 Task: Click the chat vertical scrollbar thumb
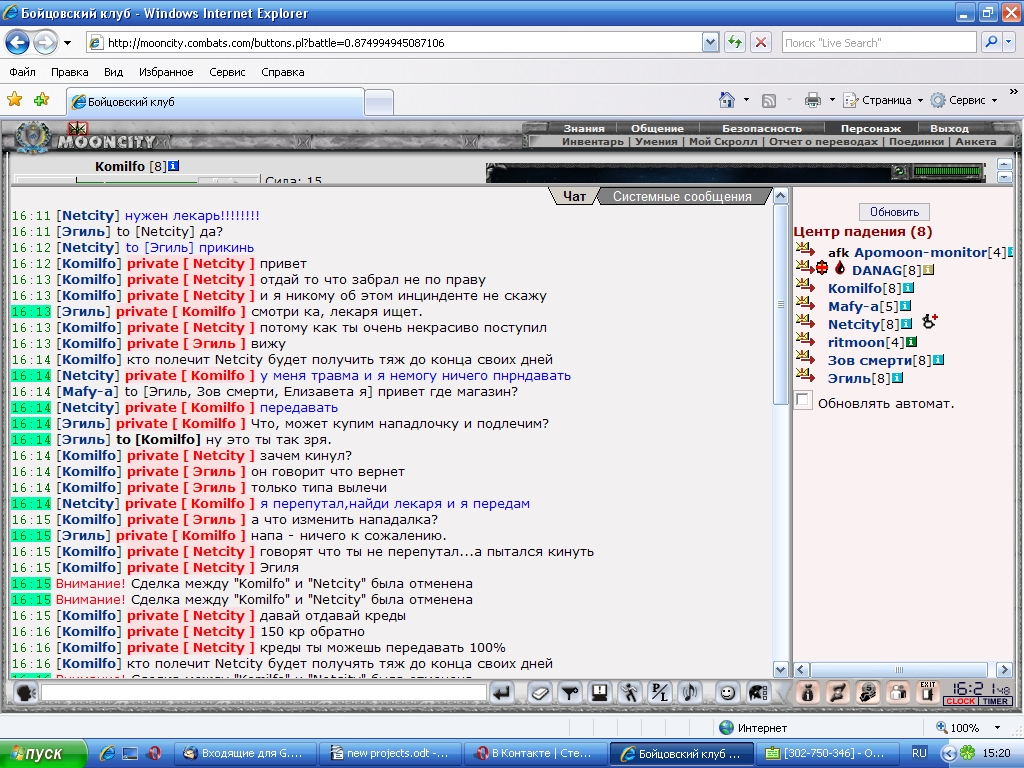click(780, 304)
